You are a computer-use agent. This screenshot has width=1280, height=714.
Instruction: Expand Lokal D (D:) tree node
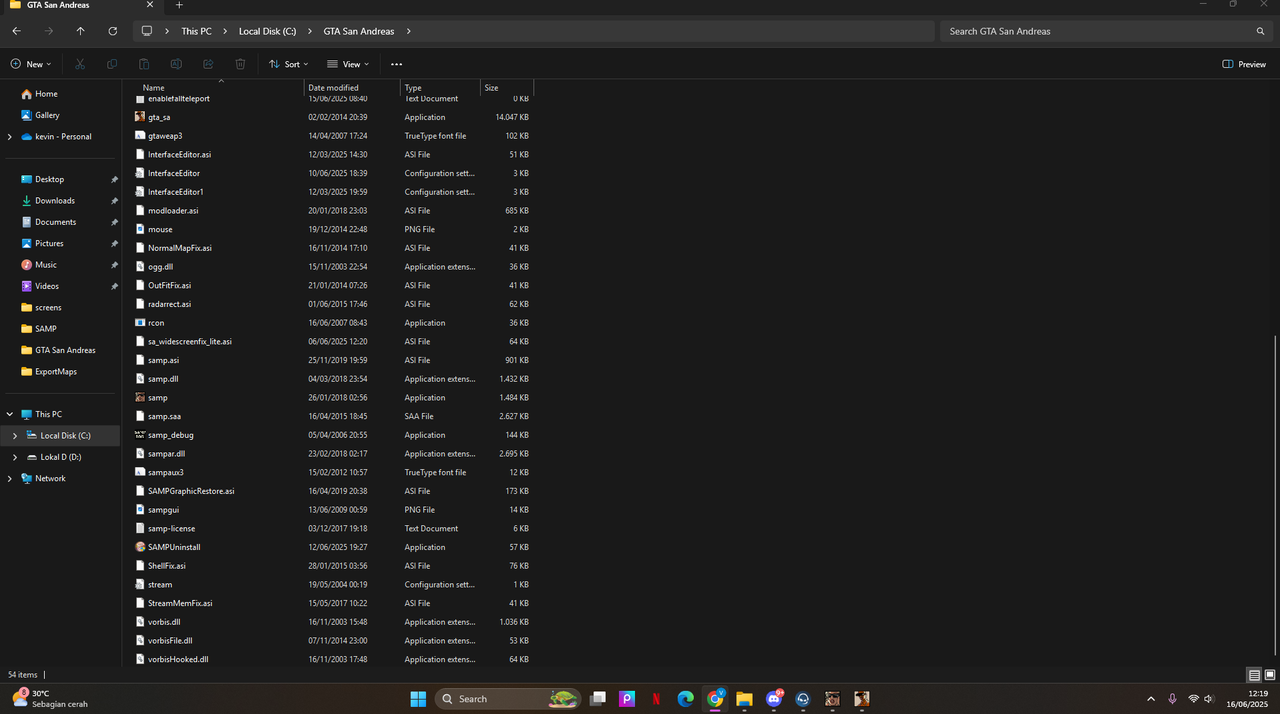(15, 457)
